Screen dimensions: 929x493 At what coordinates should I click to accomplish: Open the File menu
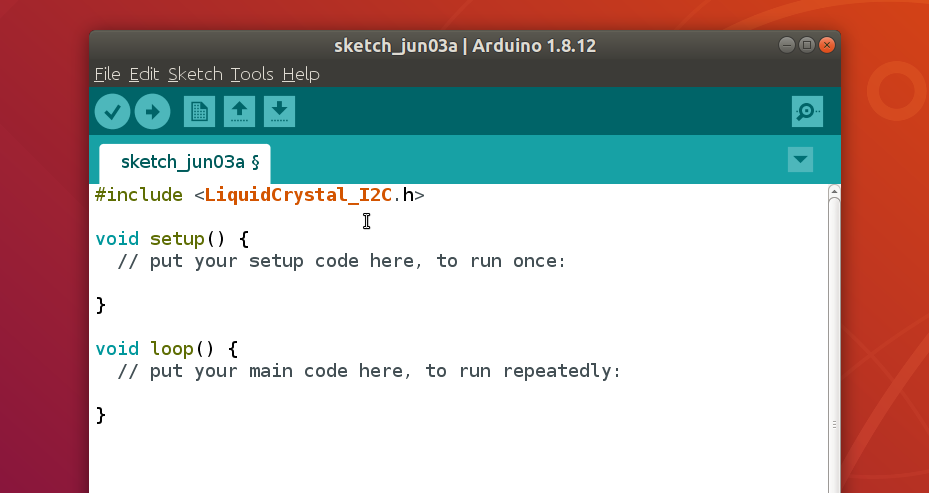(x=107, y=74)
